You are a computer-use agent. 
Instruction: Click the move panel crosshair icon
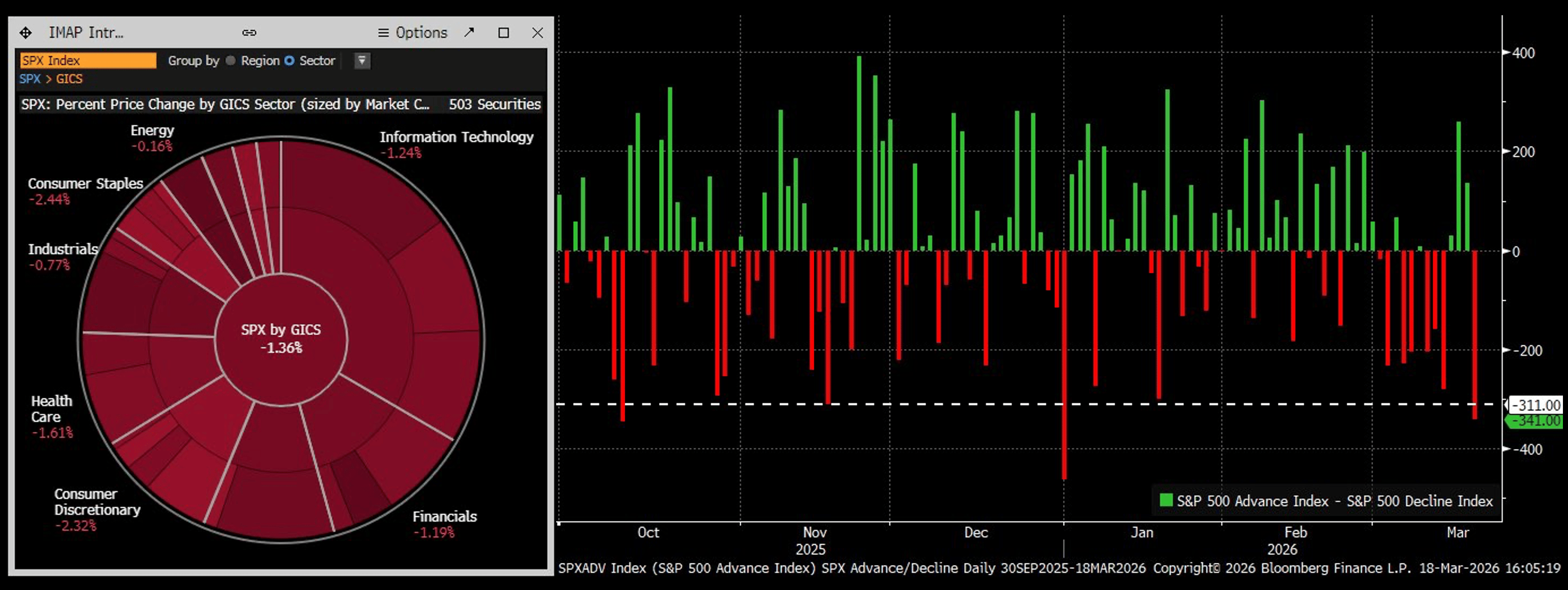25,33
